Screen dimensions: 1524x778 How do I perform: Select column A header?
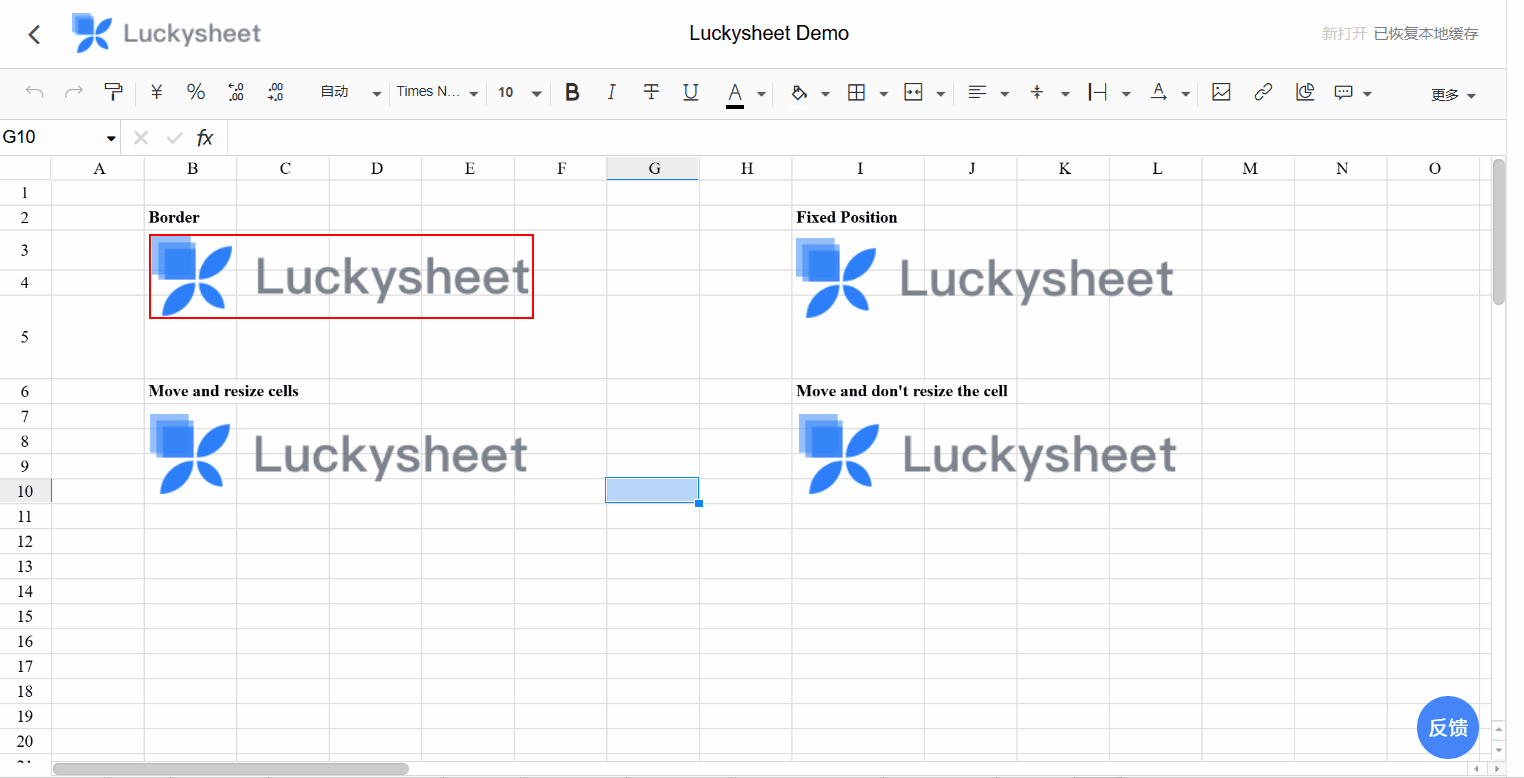[x=98, y=168]
